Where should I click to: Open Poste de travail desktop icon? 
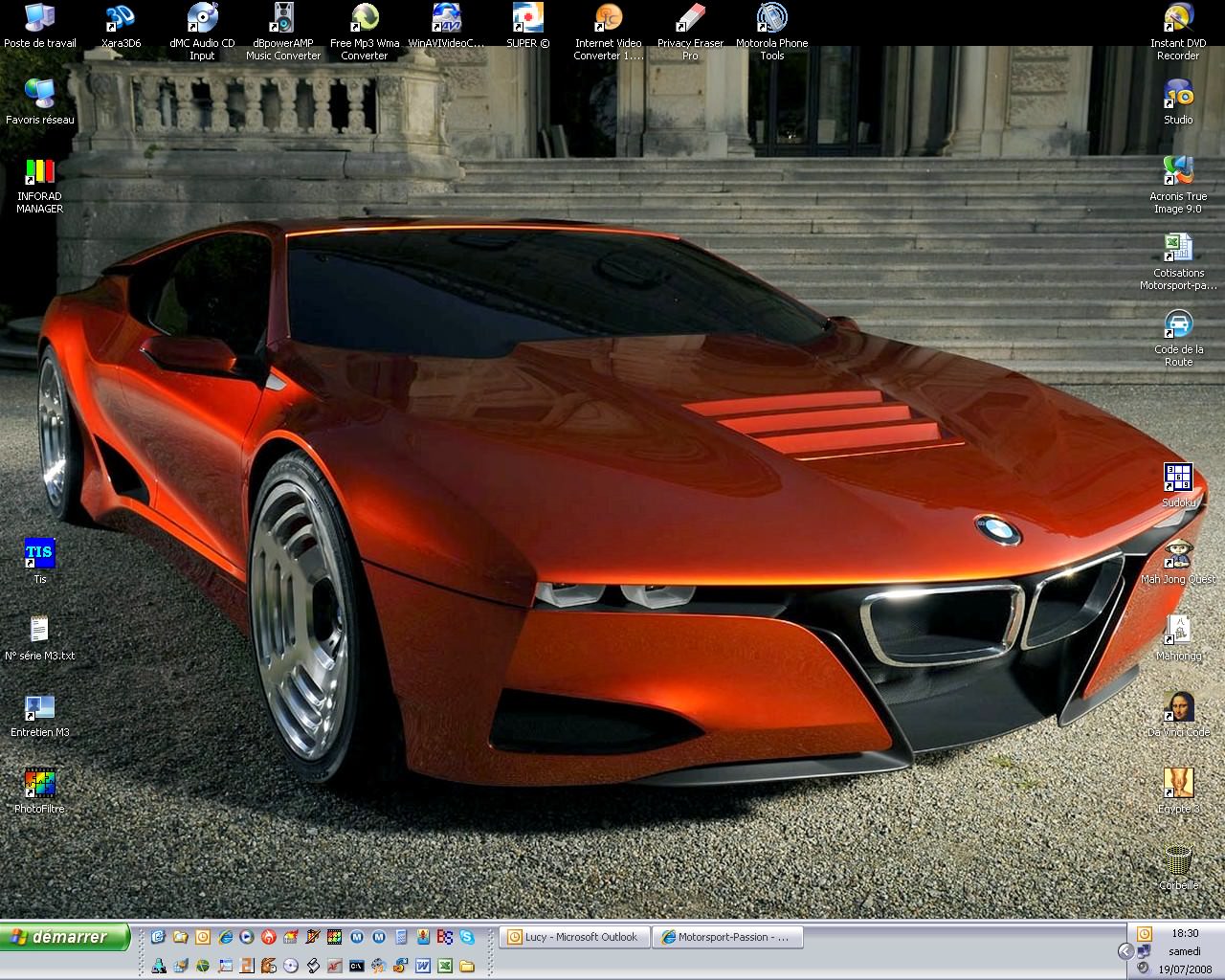point(39,26)
